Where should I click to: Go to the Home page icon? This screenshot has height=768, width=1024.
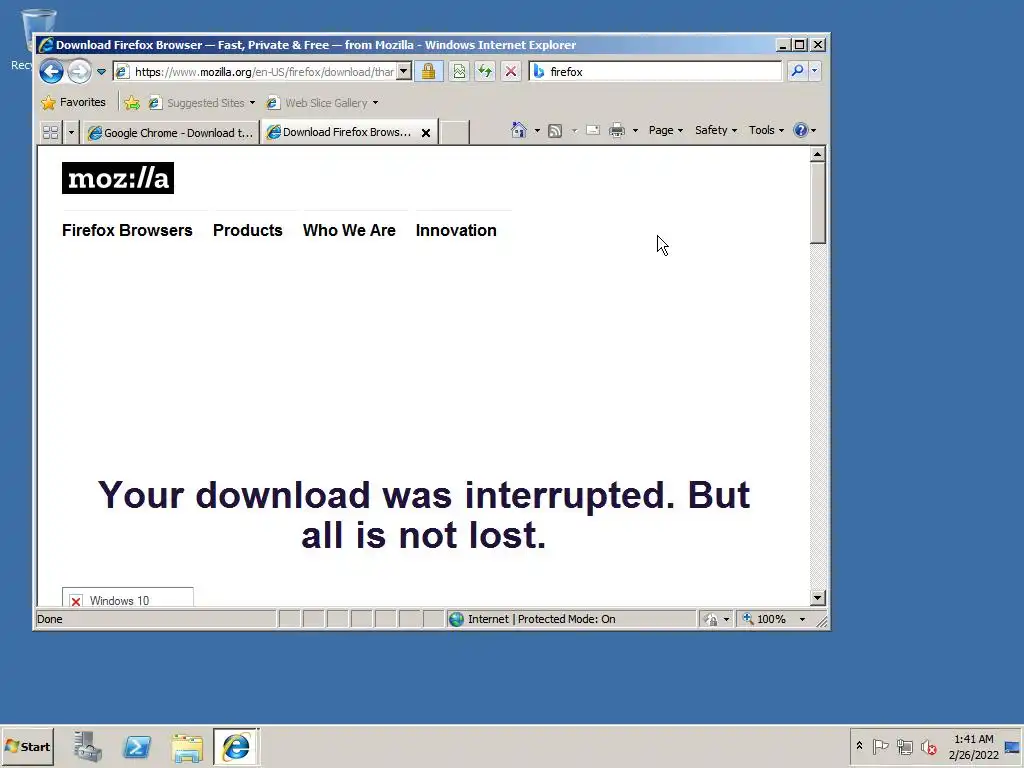tap(519, 130)
